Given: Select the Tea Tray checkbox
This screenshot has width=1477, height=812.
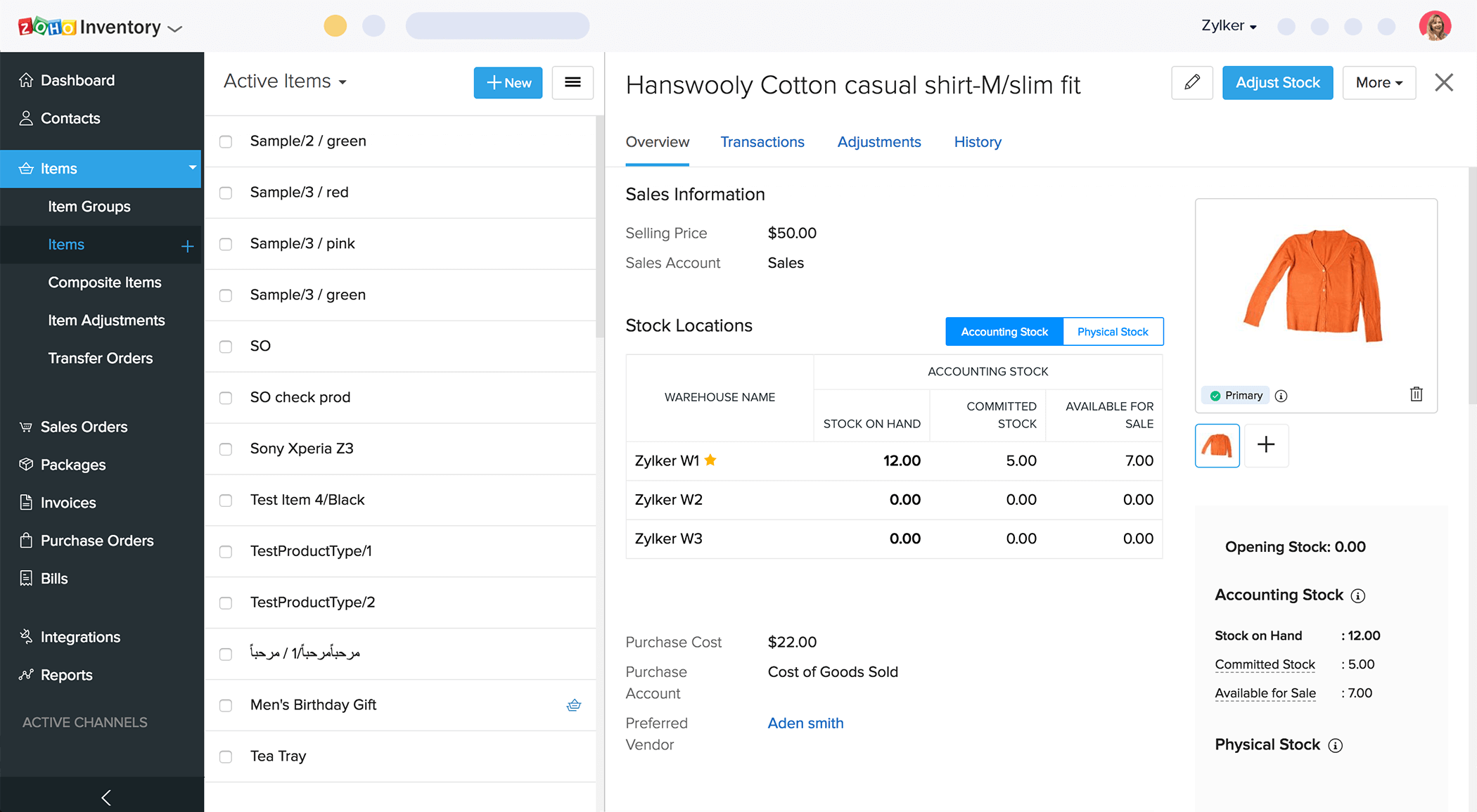Looking at the screenshot, I should coord(225,756).
